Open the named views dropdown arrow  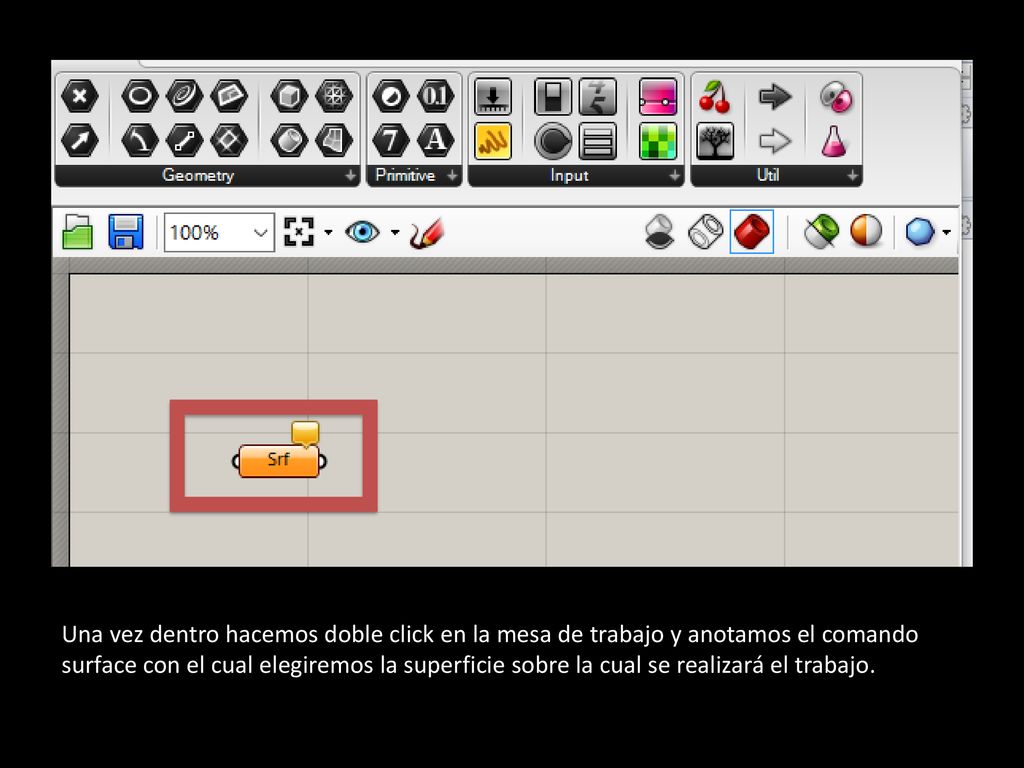click(395, 232)
